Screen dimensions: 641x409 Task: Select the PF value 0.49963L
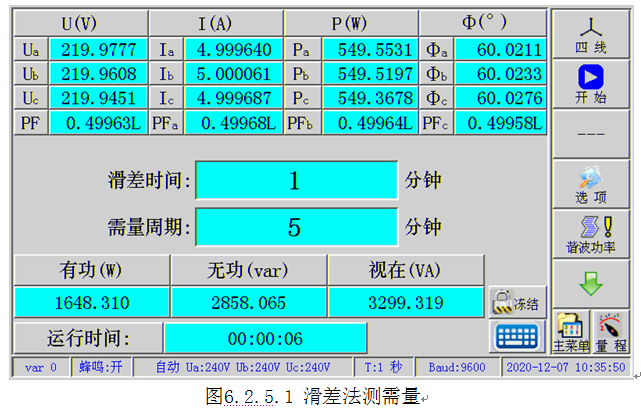coord(98,123)
